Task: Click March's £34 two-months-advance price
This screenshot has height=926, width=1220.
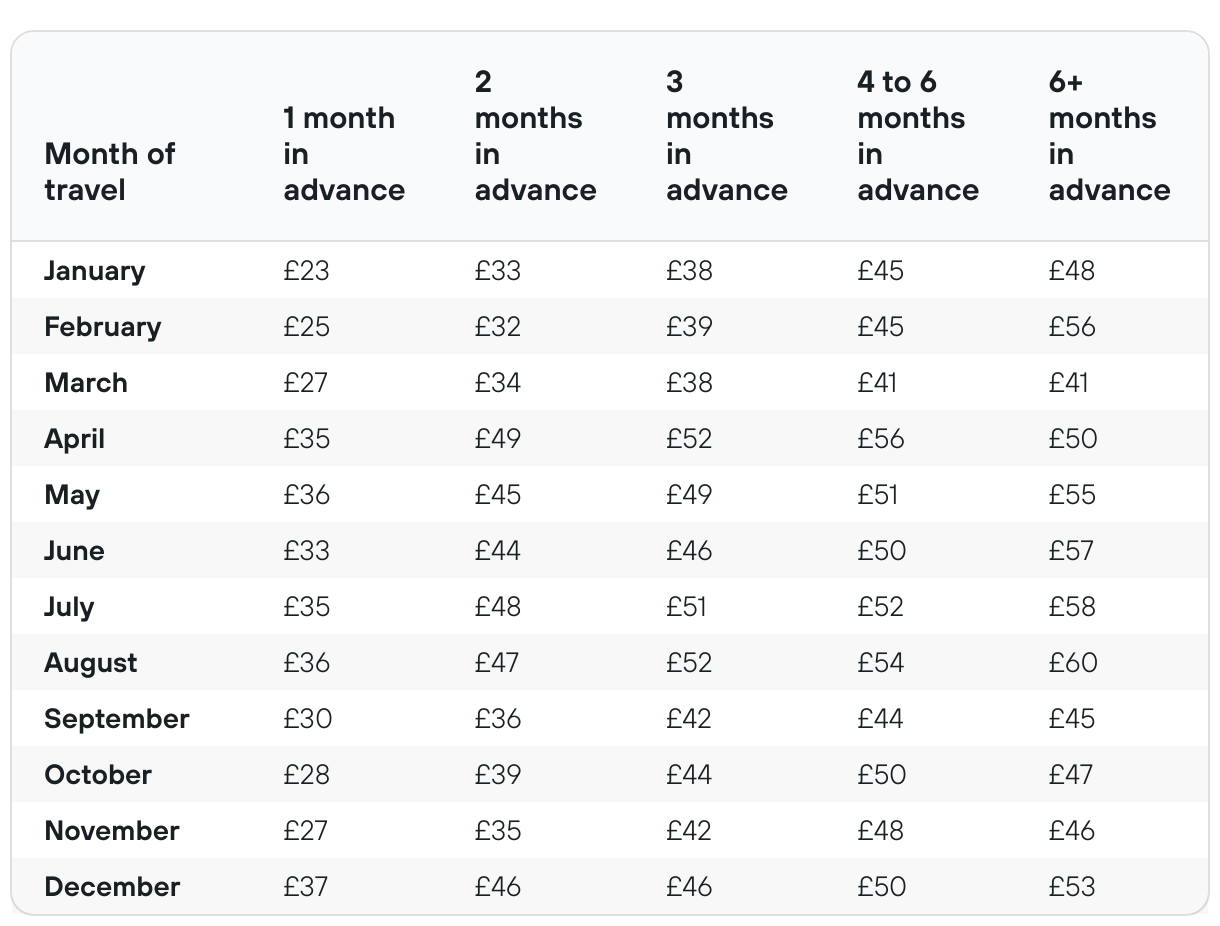Action: click(x=497, y=383)
